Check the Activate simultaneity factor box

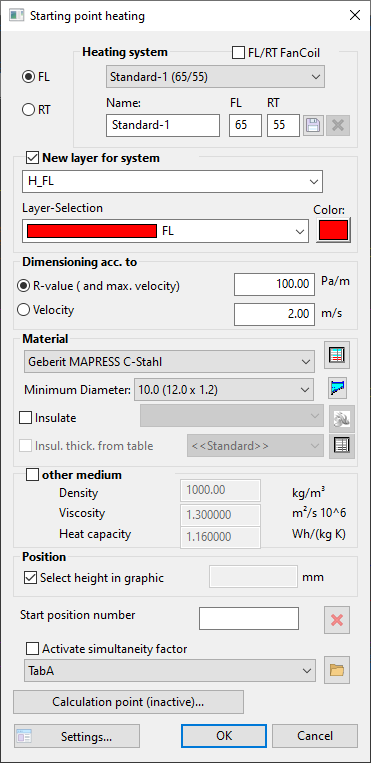33,649
